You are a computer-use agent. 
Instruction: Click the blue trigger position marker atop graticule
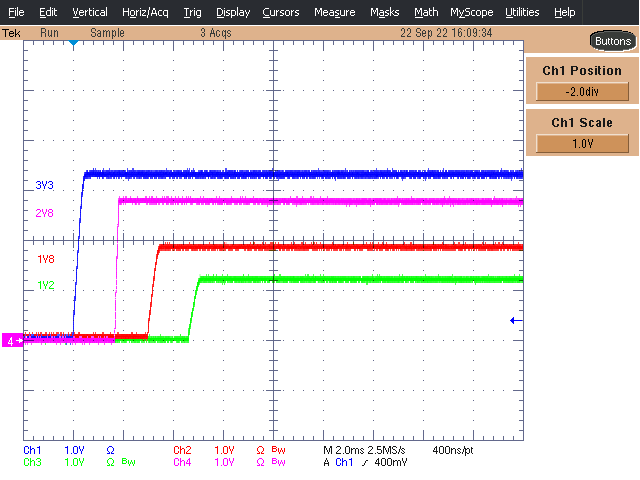73,43
